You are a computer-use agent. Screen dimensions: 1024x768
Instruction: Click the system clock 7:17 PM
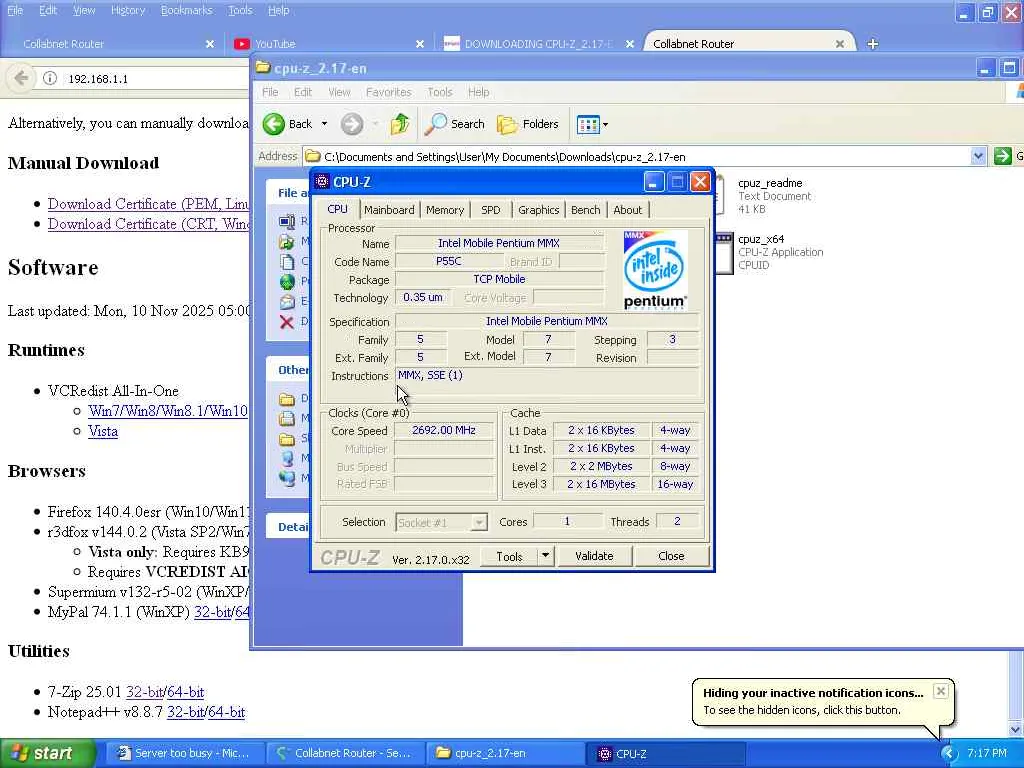tap(987, 753)
